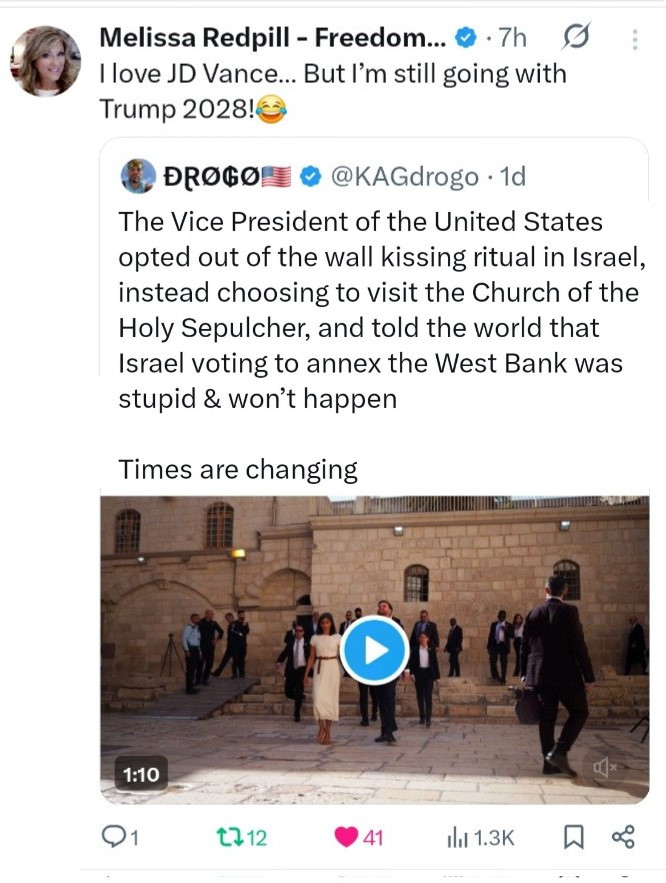Unmute the video with speaker icon
Image resolution: width=666 pixels, height=883 pixels.
[606, 767]
